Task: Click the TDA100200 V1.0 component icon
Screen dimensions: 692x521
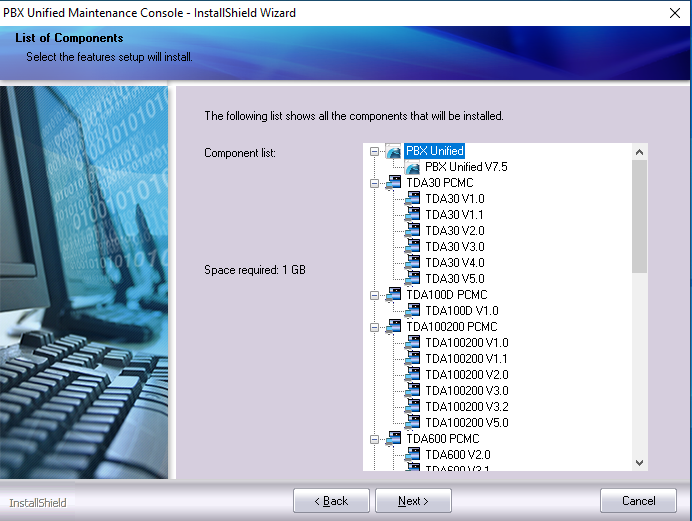Action: click(x=412, y=343)
